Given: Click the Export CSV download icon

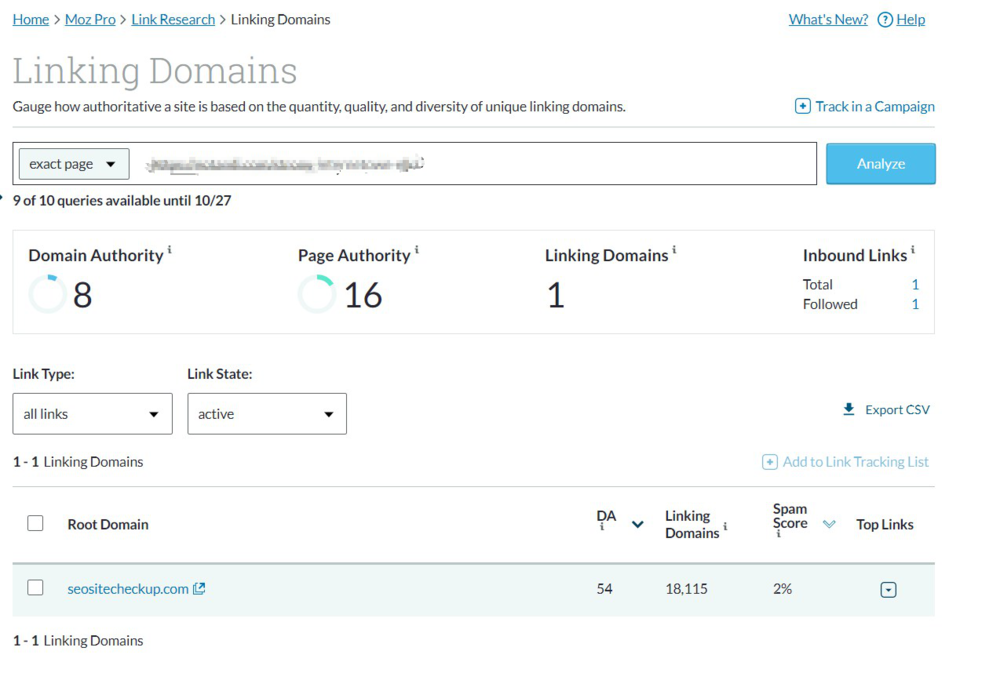Looking at the screenshot, I should (849, 409).
